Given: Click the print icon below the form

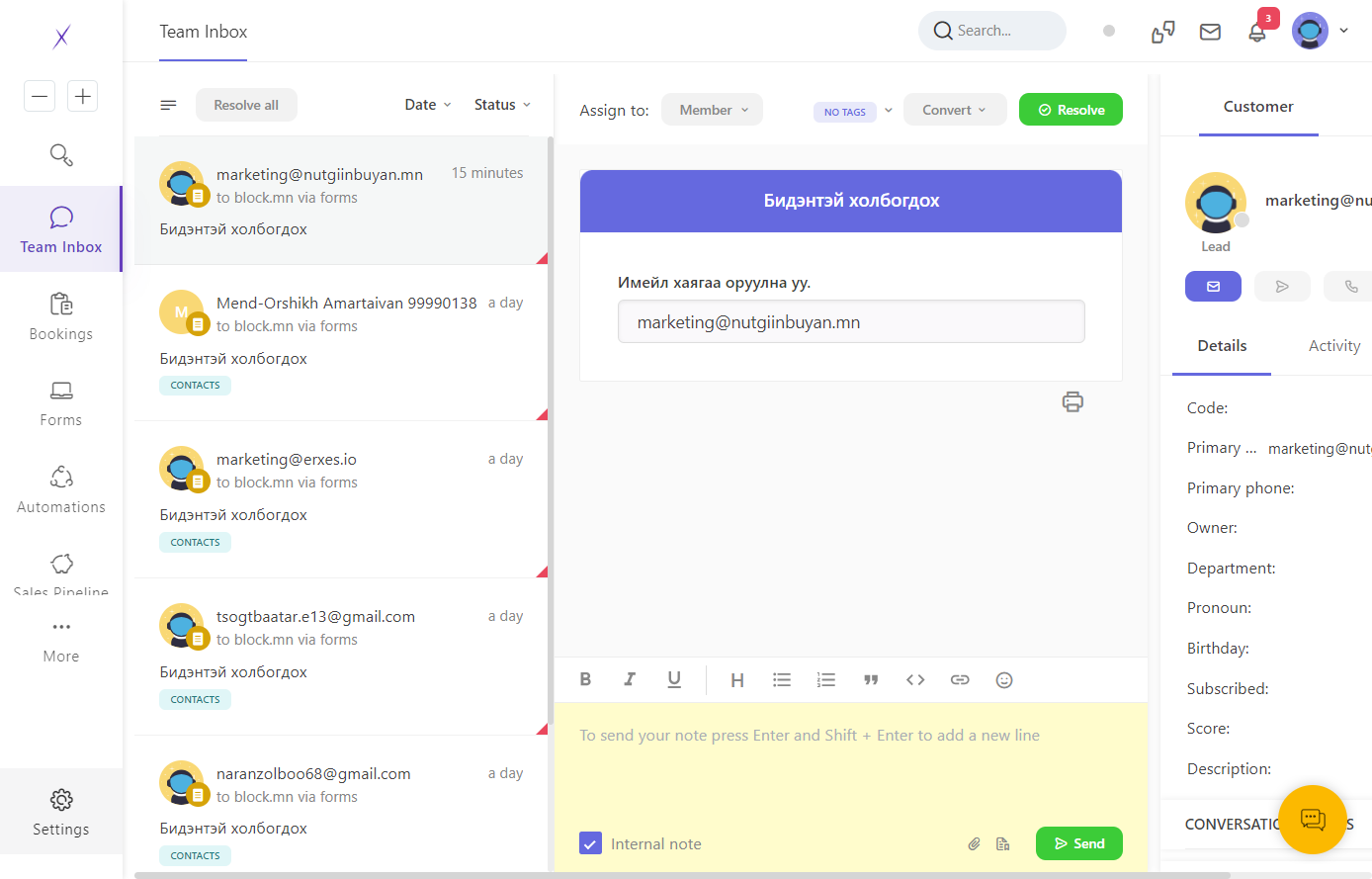Looking at the screenshot, I should pos(1072,401).
